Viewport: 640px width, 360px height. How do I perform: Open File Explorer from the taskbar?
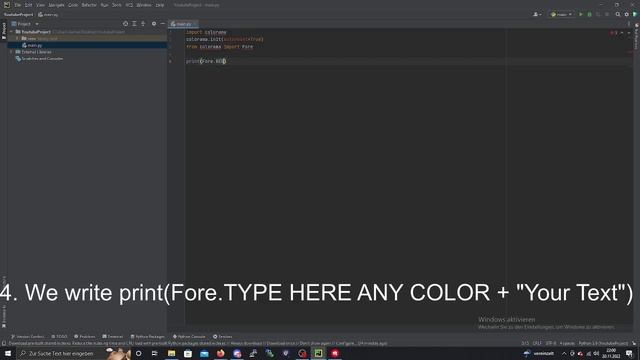[x=171, y=353]
